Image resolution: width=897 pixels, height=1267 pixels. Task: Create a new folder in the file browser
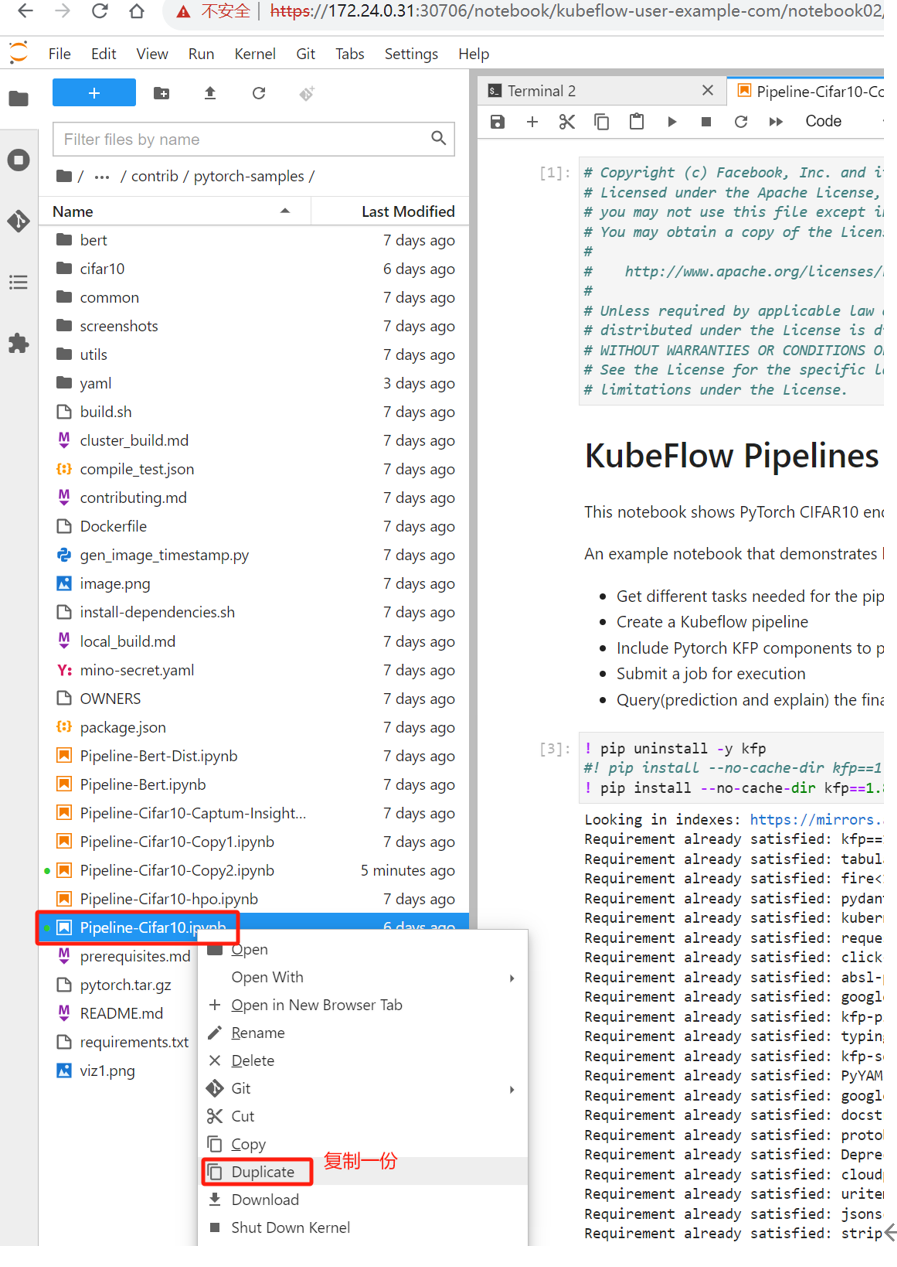point(161,93)
